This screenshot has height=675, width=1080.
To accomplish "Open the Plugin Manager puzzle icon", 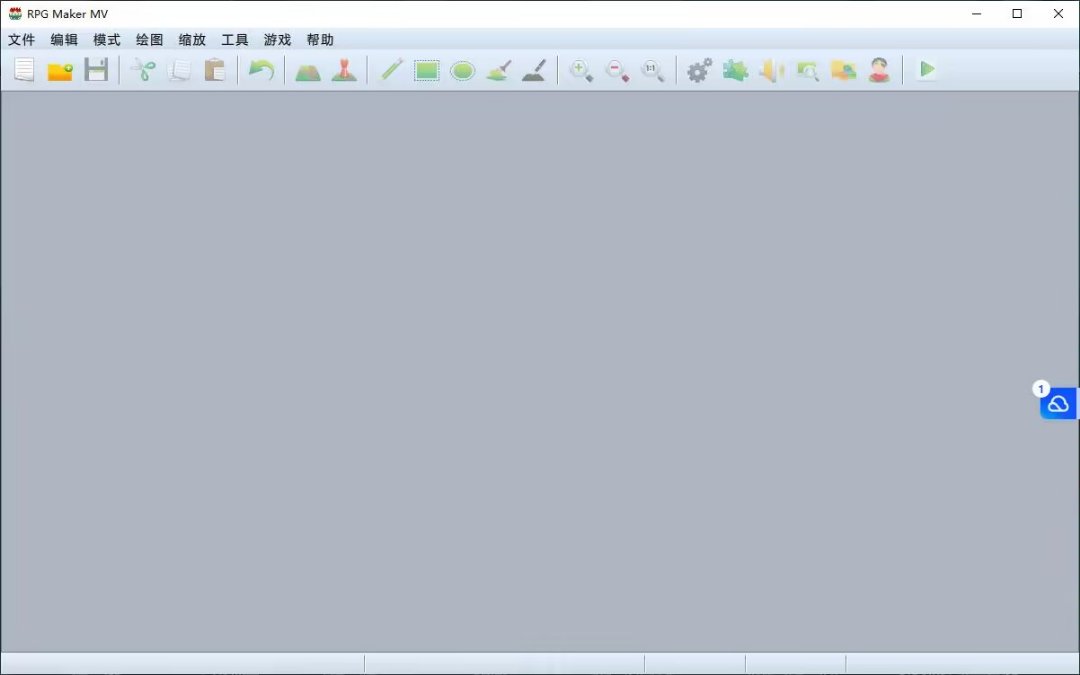I will [735, 70].
